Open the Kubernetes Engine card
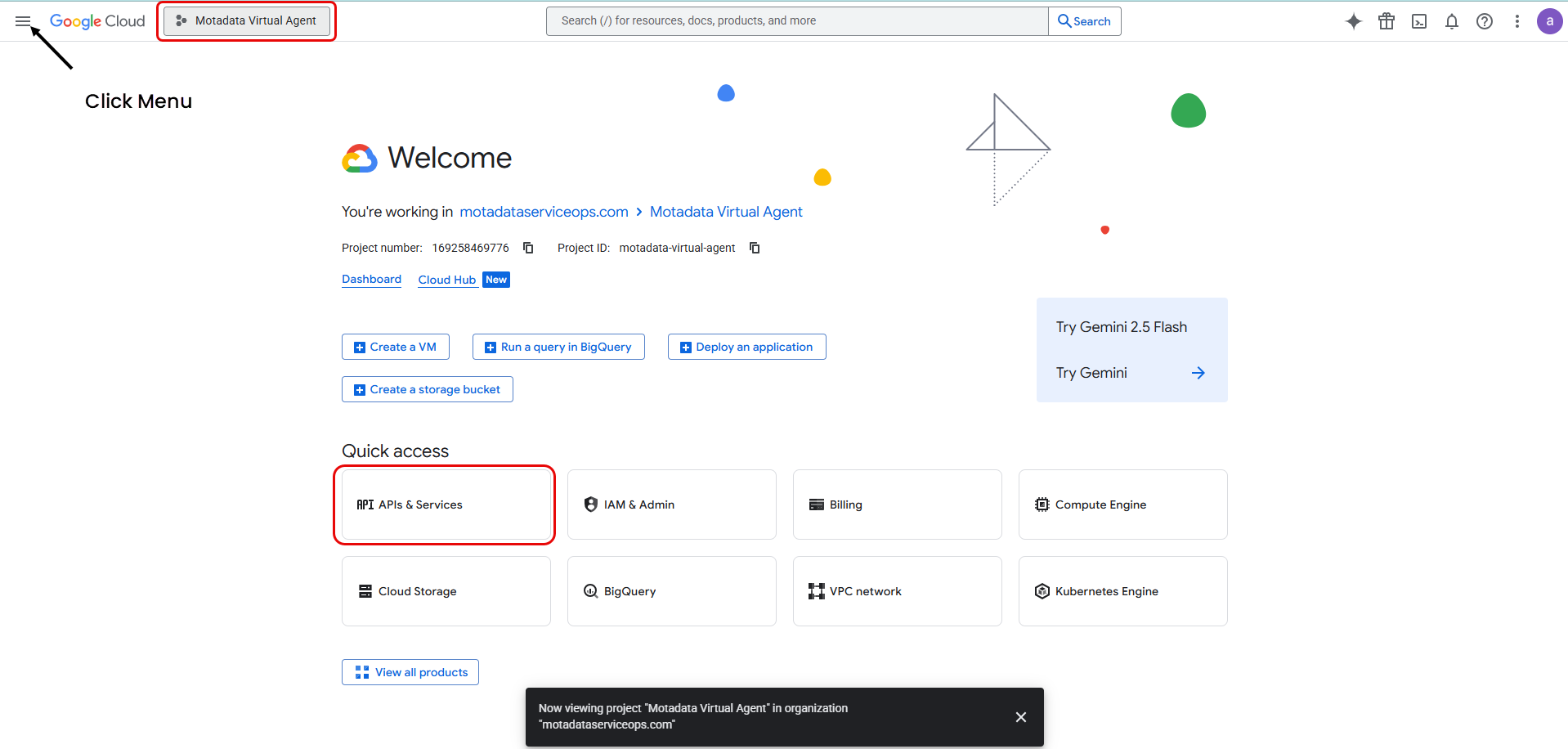 click(x=1122, y=590)
